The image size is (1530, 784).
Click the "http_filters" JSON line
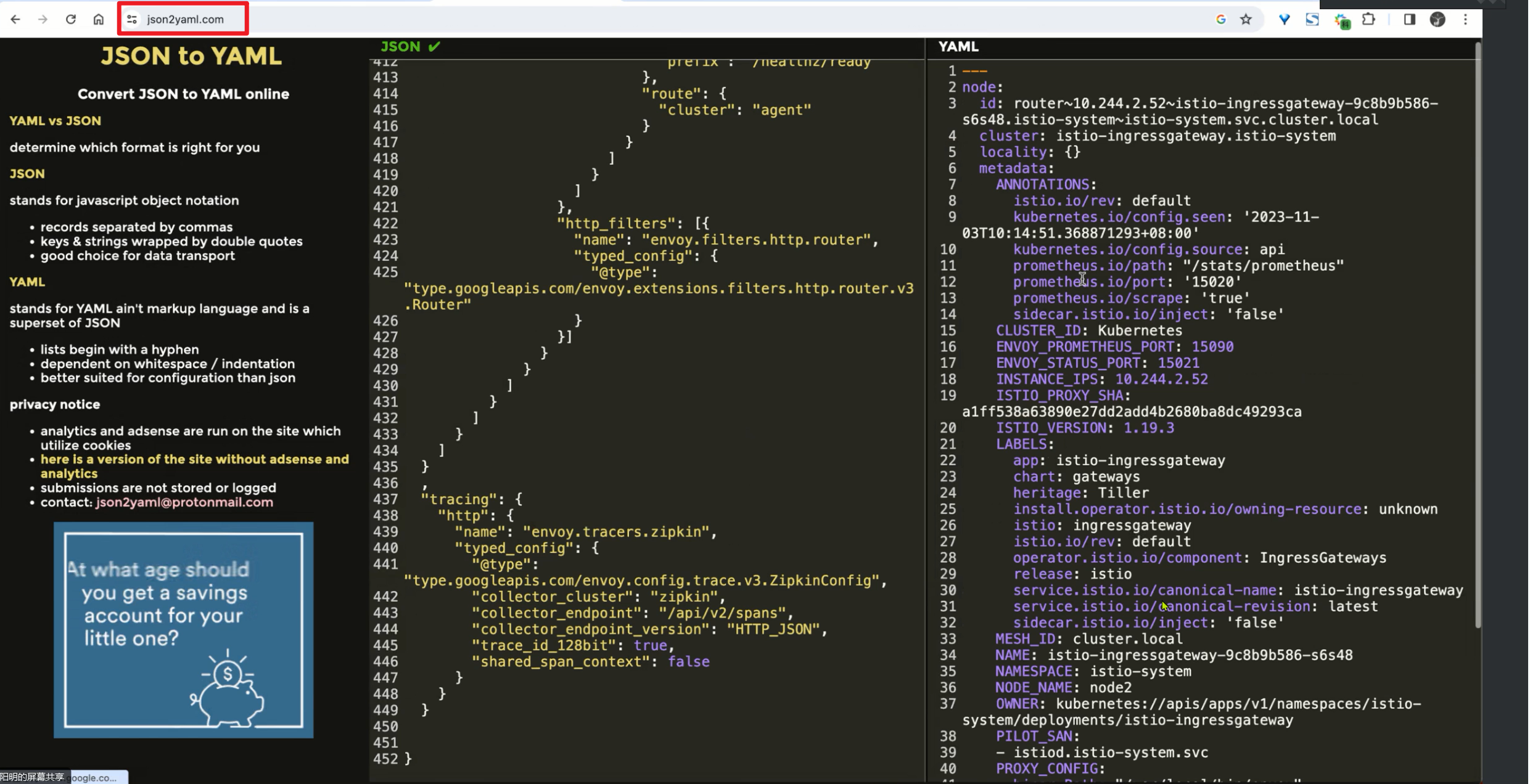pyautogui.click(x=633, y=223)
